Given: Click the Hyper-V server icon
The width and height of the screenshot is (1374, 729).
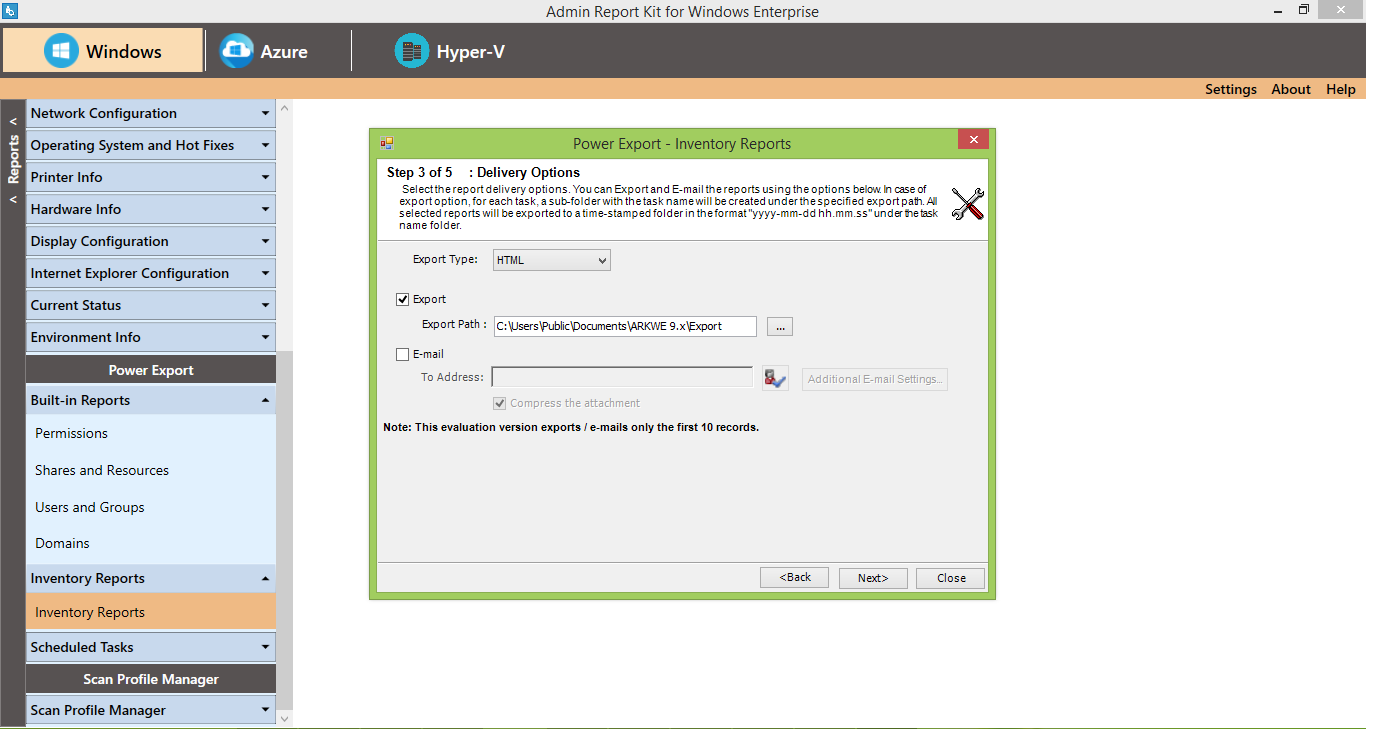Looking at the screenshot, I should 412,51.
